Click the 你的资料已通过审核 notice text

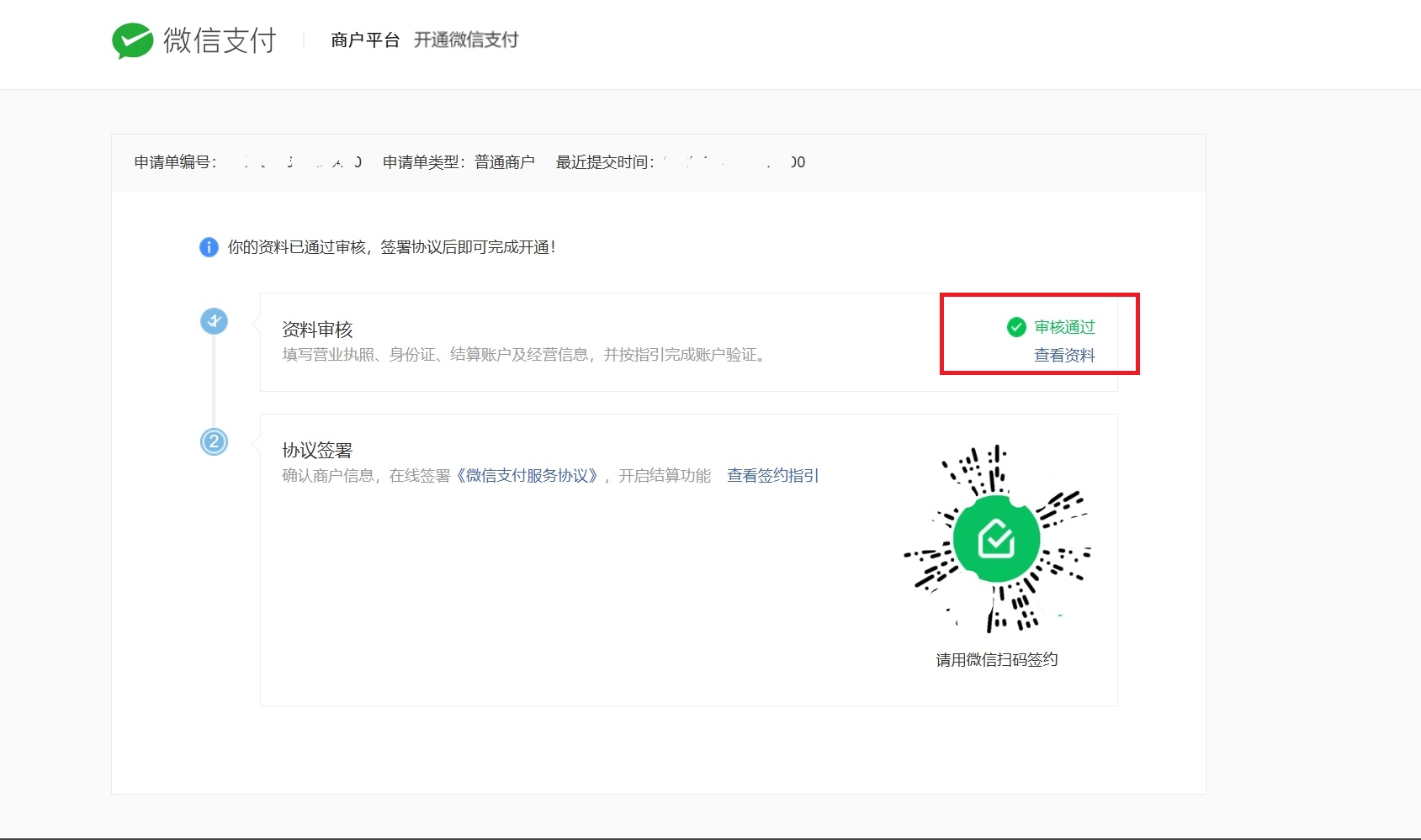click(391, 247)
